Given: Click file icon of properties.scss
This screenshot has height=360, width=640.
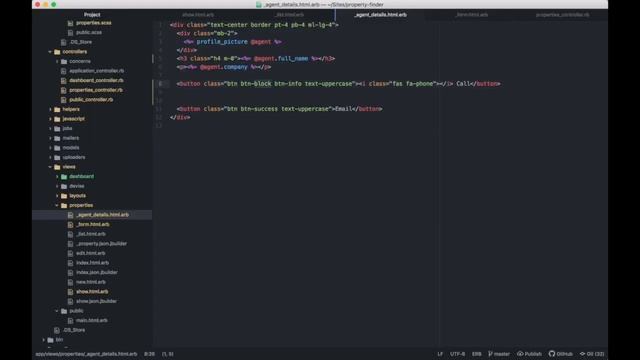Looking at the screenshot, I should click(70, 23).
